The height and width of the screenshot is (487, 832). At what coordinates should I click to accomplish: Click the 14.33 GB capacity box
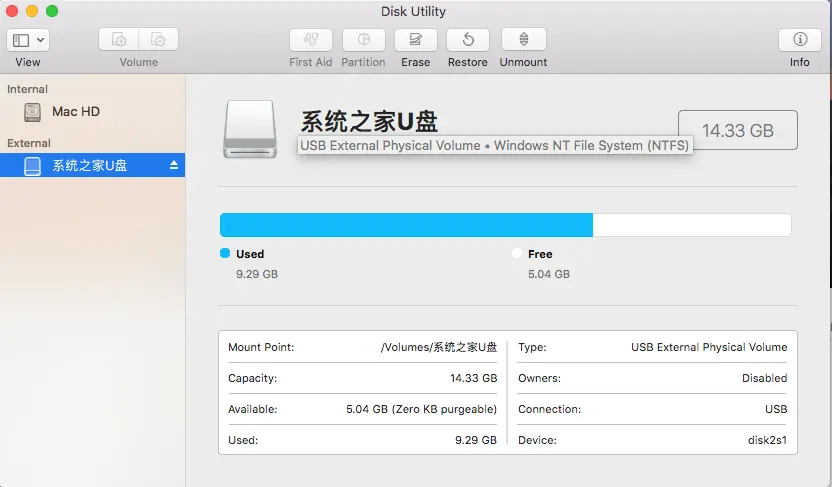pos(738,130)
